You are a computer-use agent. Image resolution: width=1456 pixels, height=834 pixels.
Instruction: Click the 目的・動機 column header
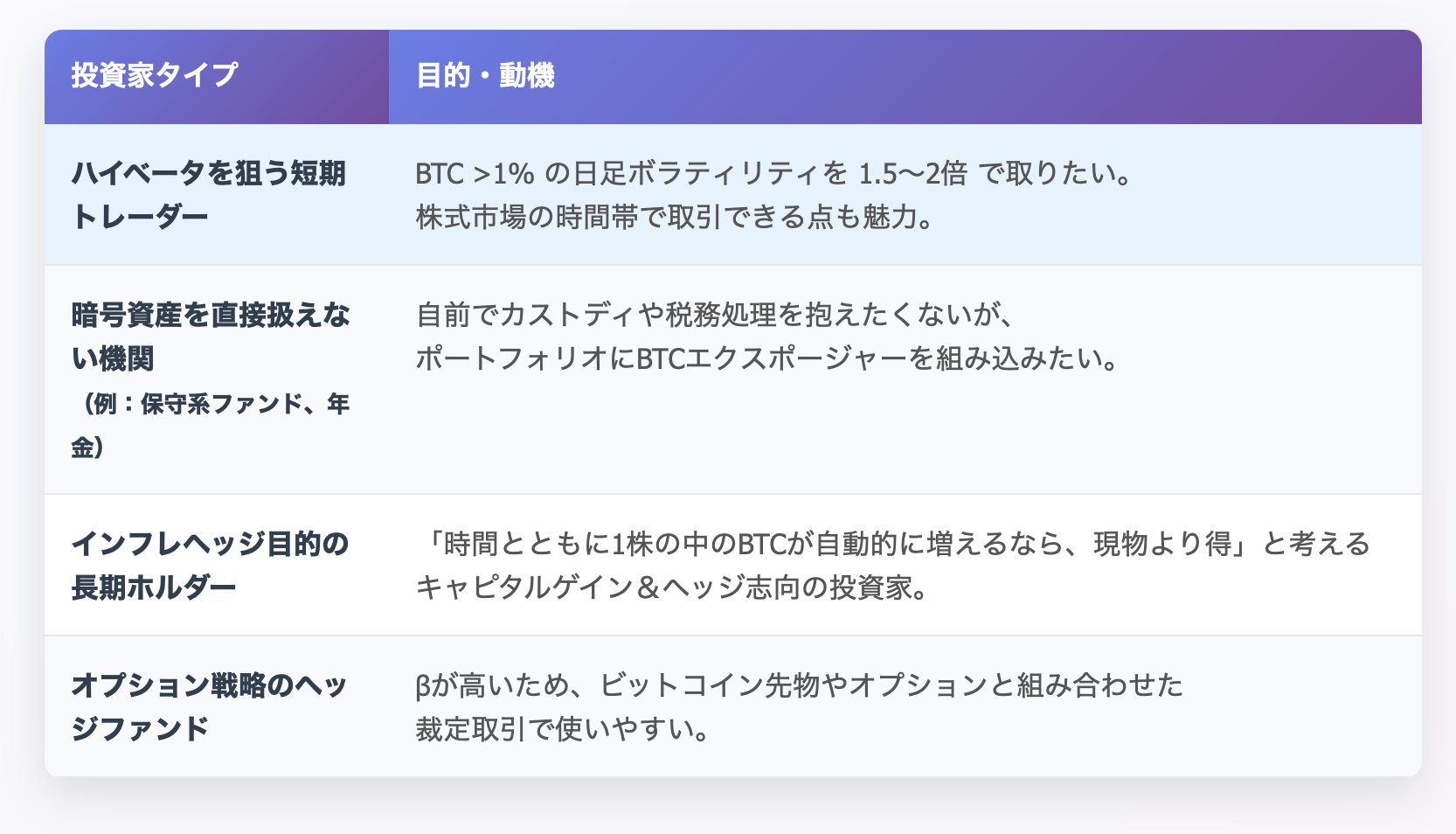(x=485, y=76)
